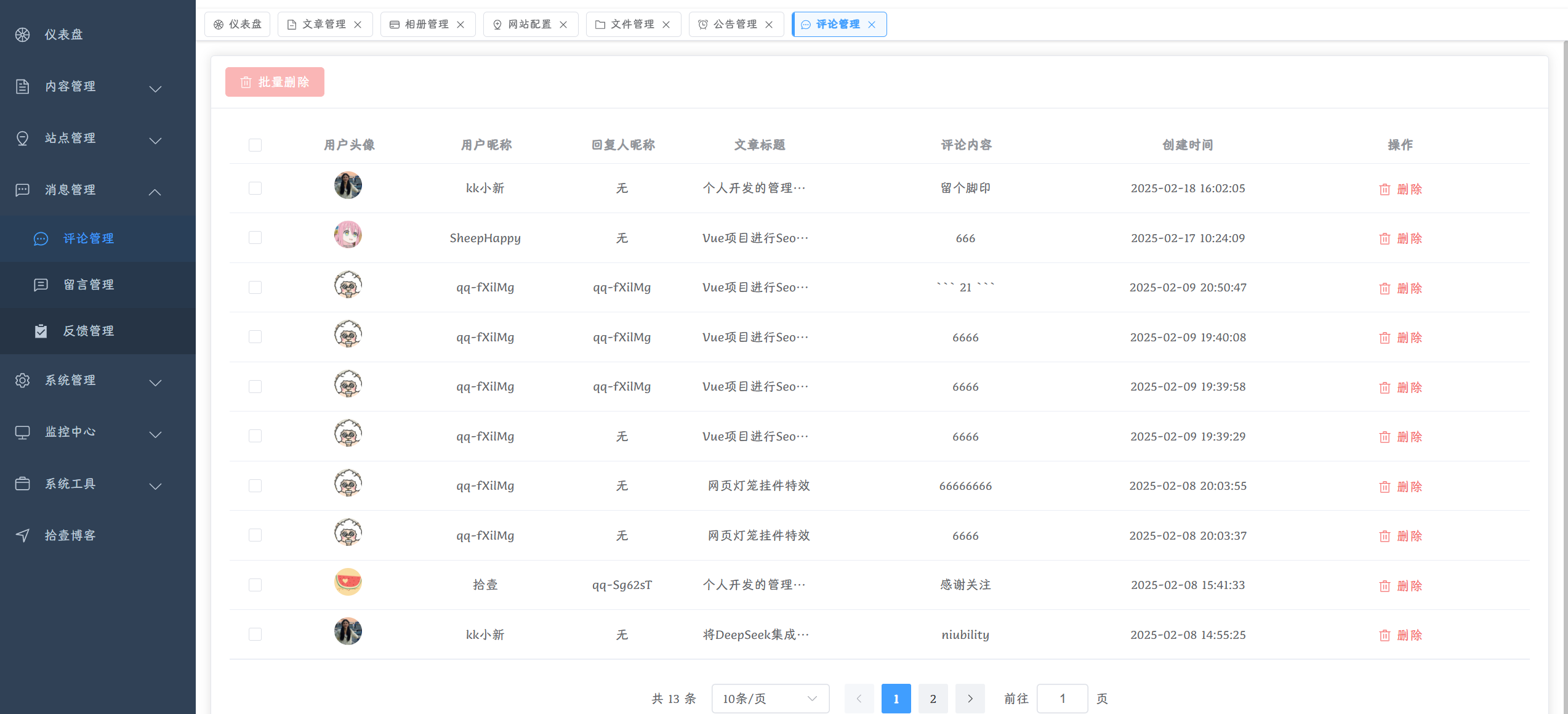Click the 批量删除 button
The image size is (1568, 714).
coord(275,82)
